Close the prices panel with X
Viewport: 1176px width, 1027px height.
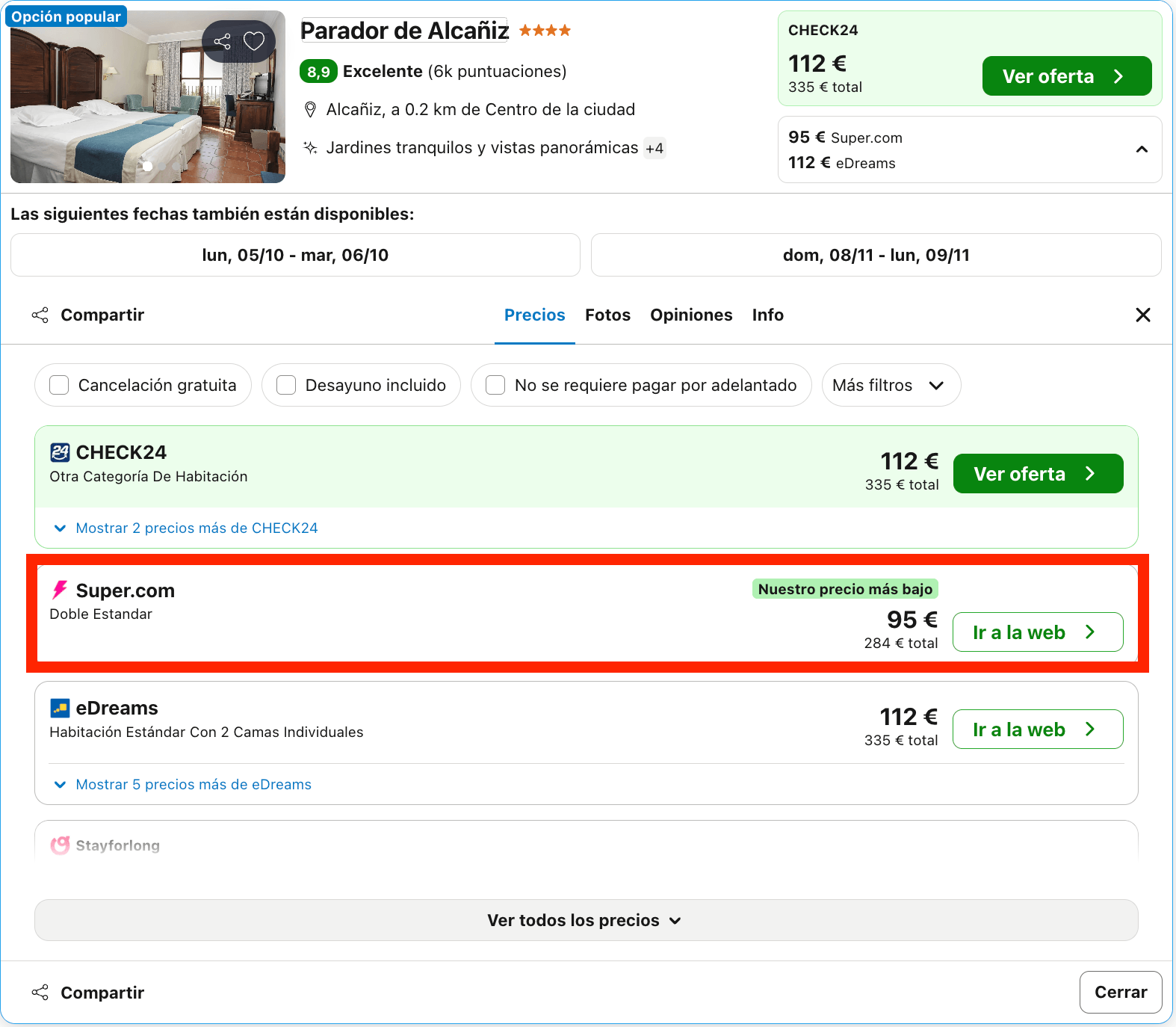(1143, 315)
